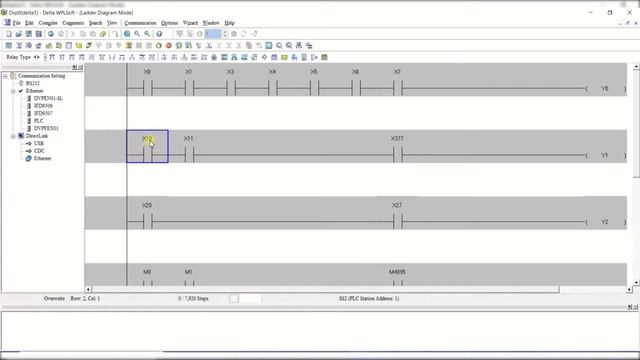Click the vertical scrollbar up arrow
This screenshot has height=360, width=640.
pyautogui.click(x=636, y=67)
